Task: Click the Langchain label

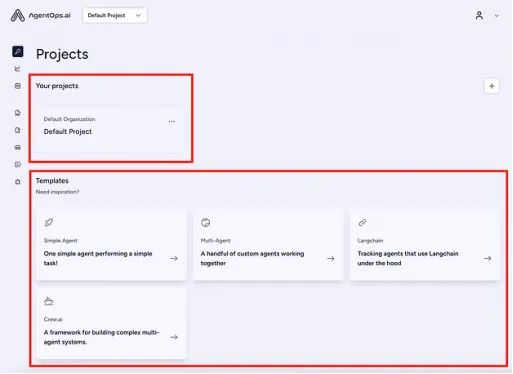Action: pyautogui.click(x=370, y=240)
